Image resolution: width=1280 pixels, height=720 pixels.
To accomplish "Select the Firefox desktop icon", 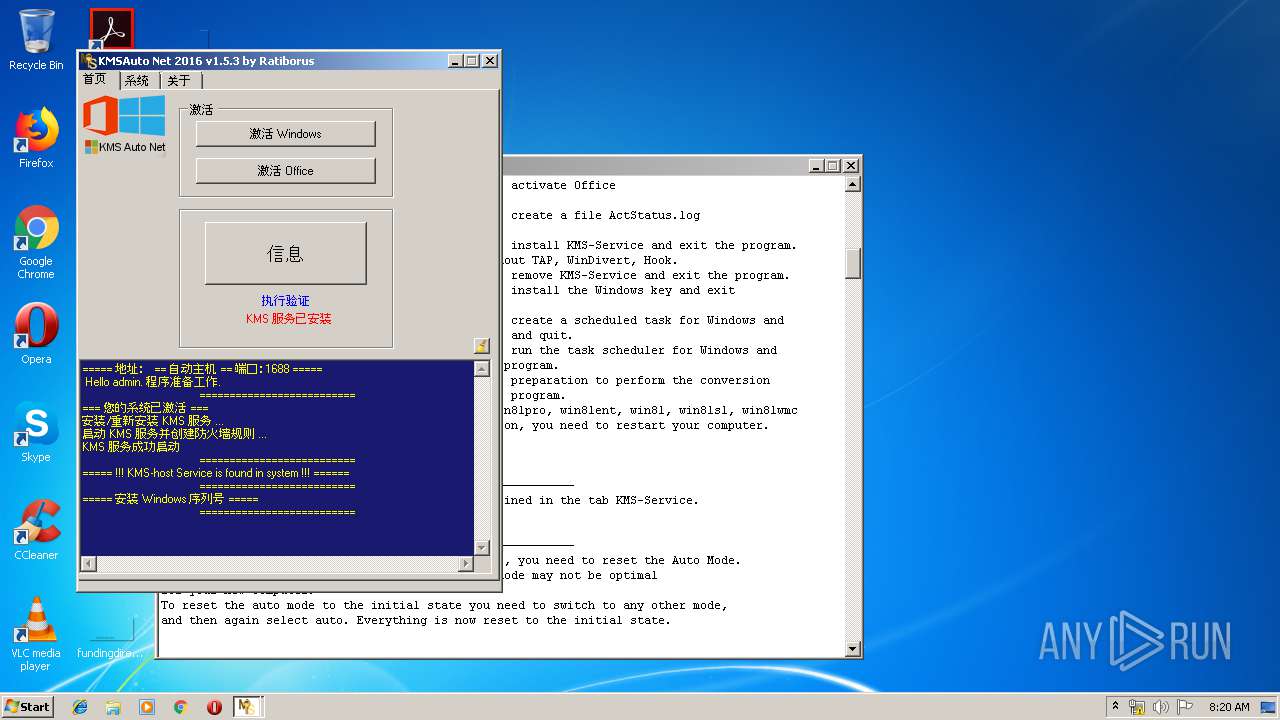I will tap(36, 138).
